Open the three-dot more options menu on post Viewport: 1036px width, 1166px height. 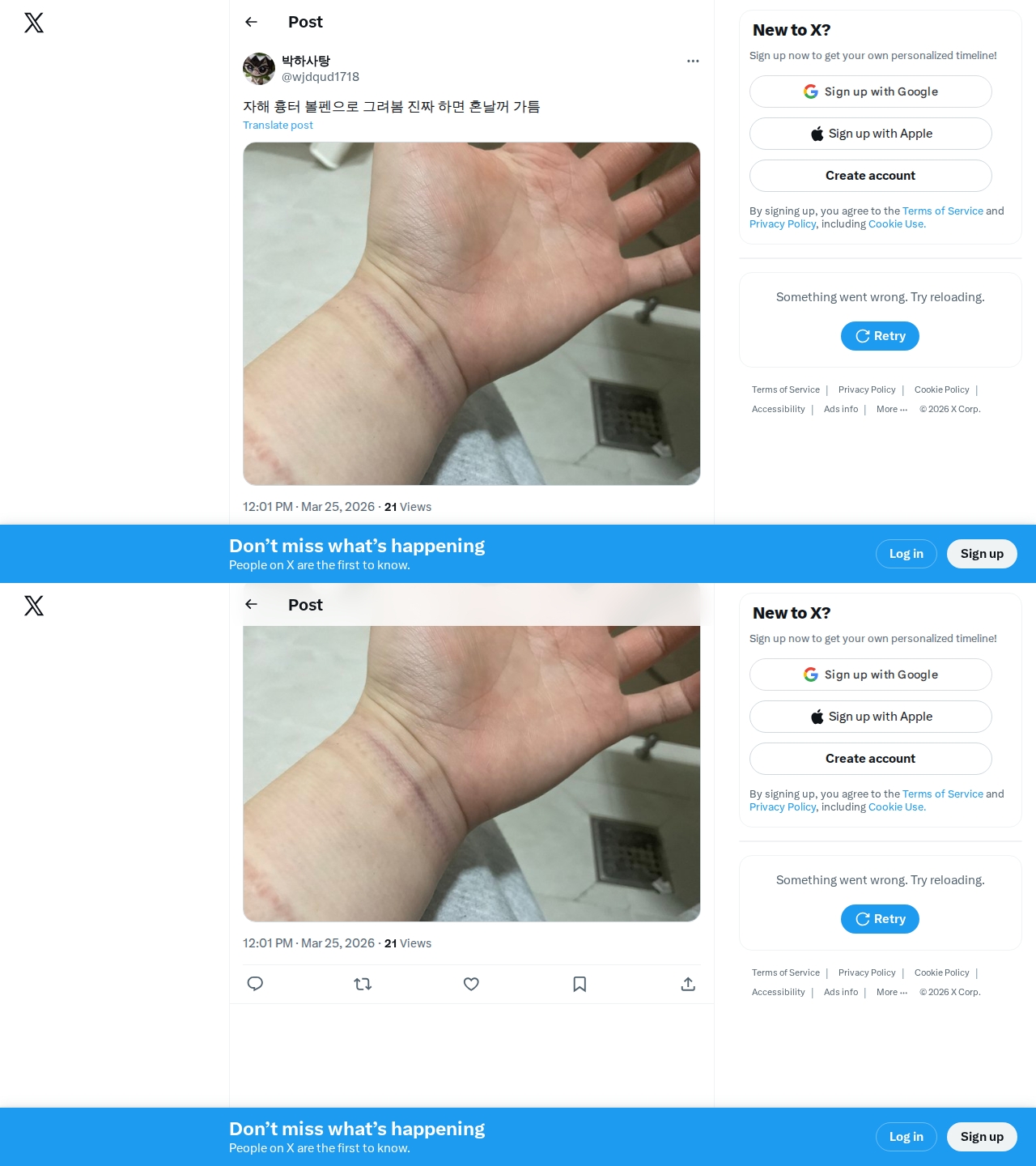click(x=693, y=61)
